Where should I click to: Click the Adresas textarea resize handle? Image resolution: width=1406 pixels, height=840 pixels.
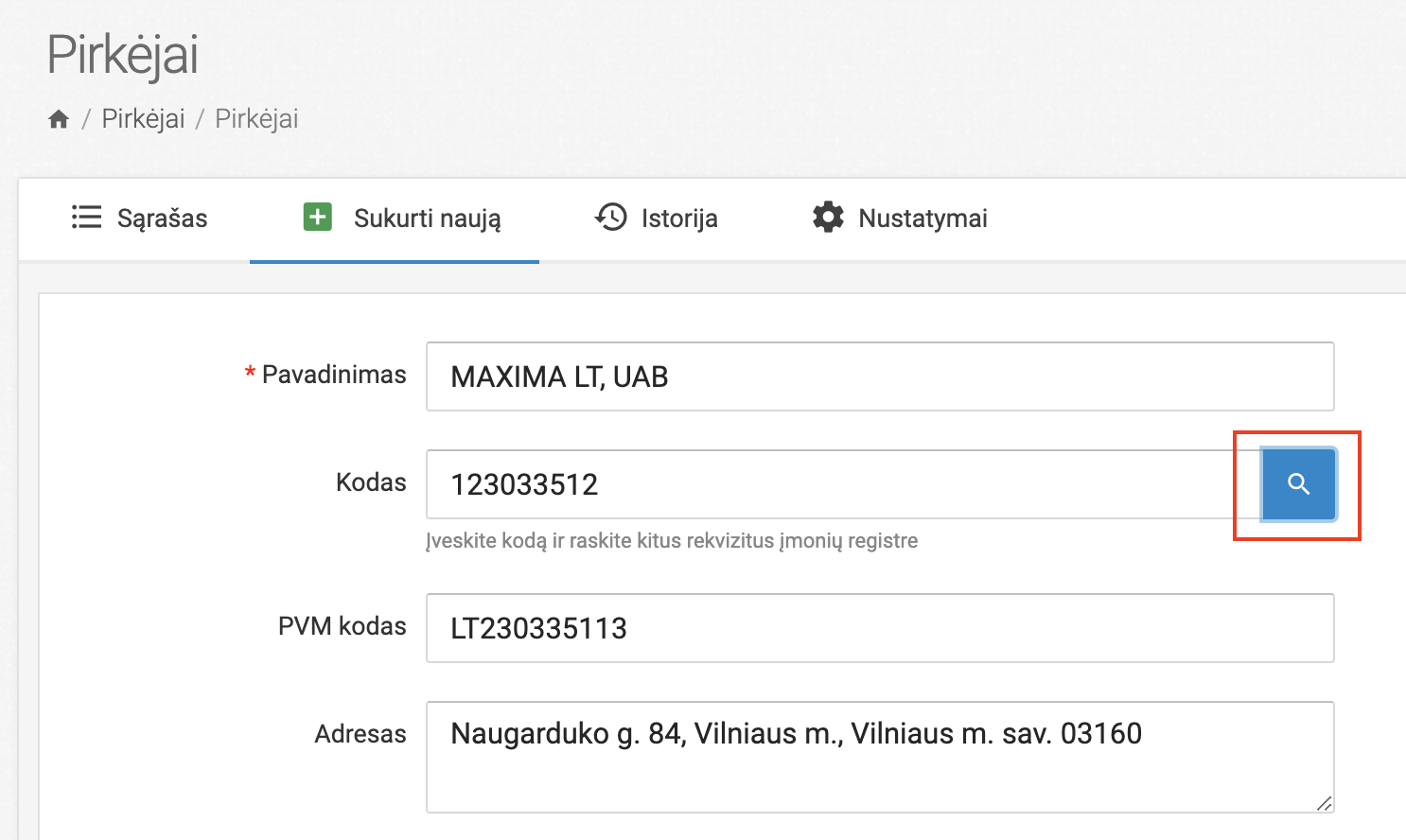1324,803
